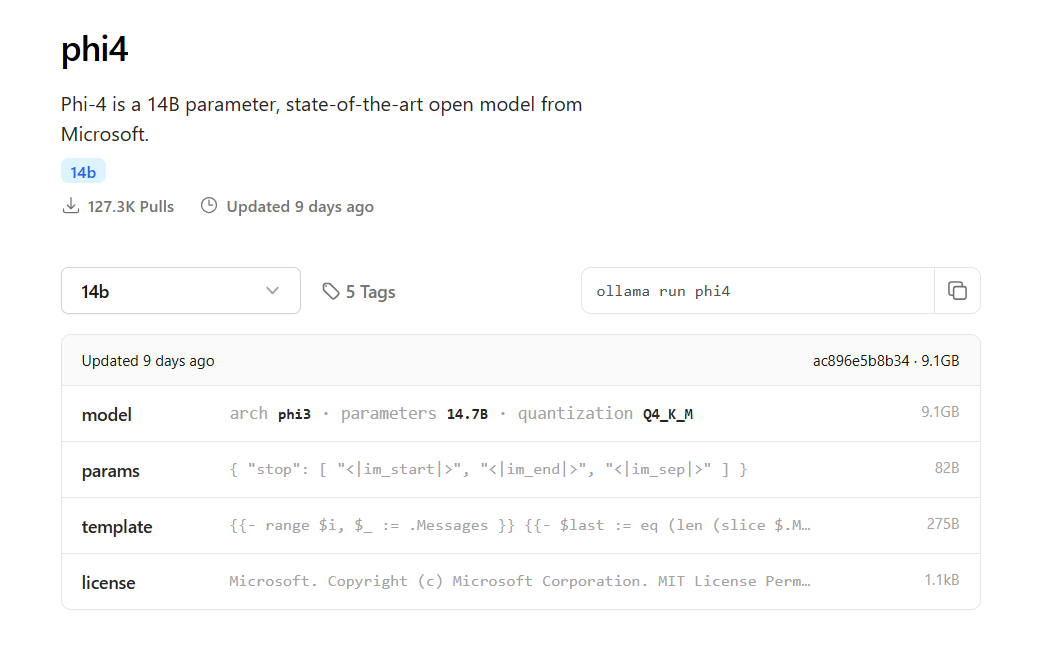
Task: Click the 9.1GB size in model row
Action: click(940, 412)
